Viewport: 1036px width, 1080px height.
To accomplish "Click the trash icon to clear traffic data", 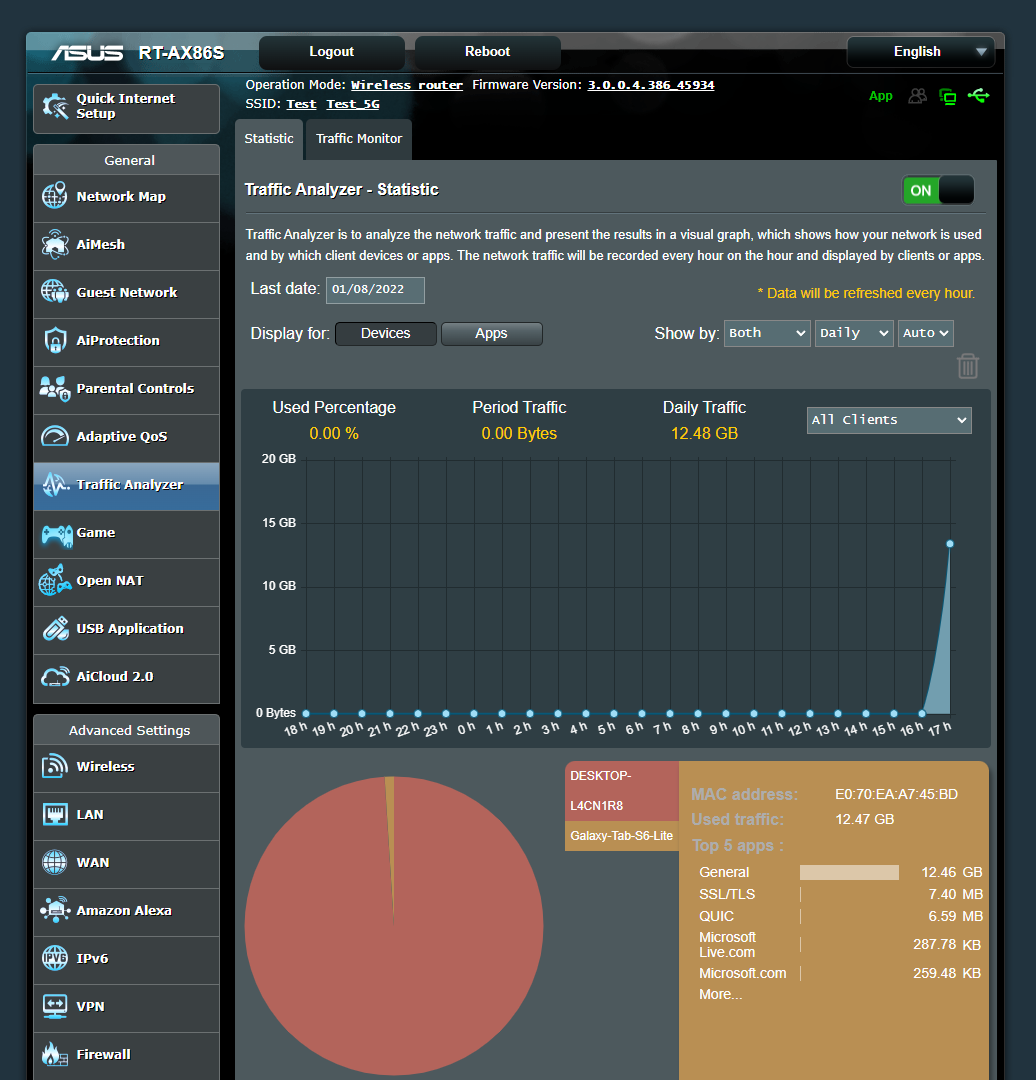I will tap(967, 366).
